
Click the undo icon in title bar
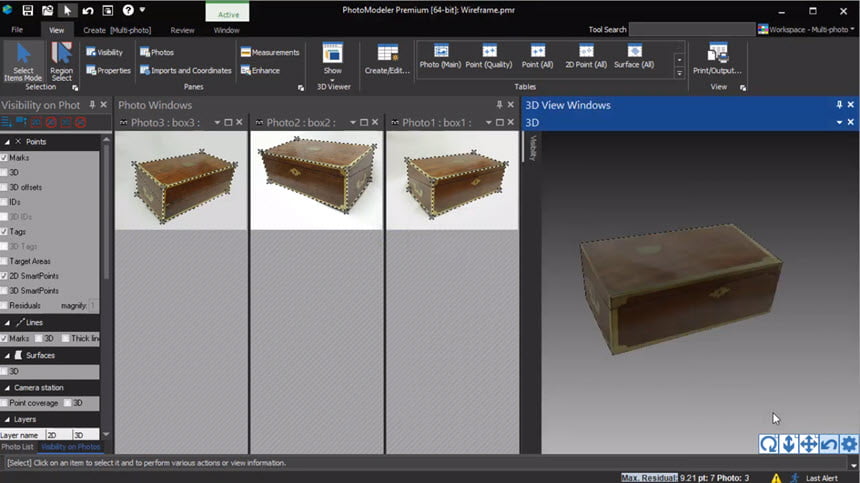[x=87, y=10]
